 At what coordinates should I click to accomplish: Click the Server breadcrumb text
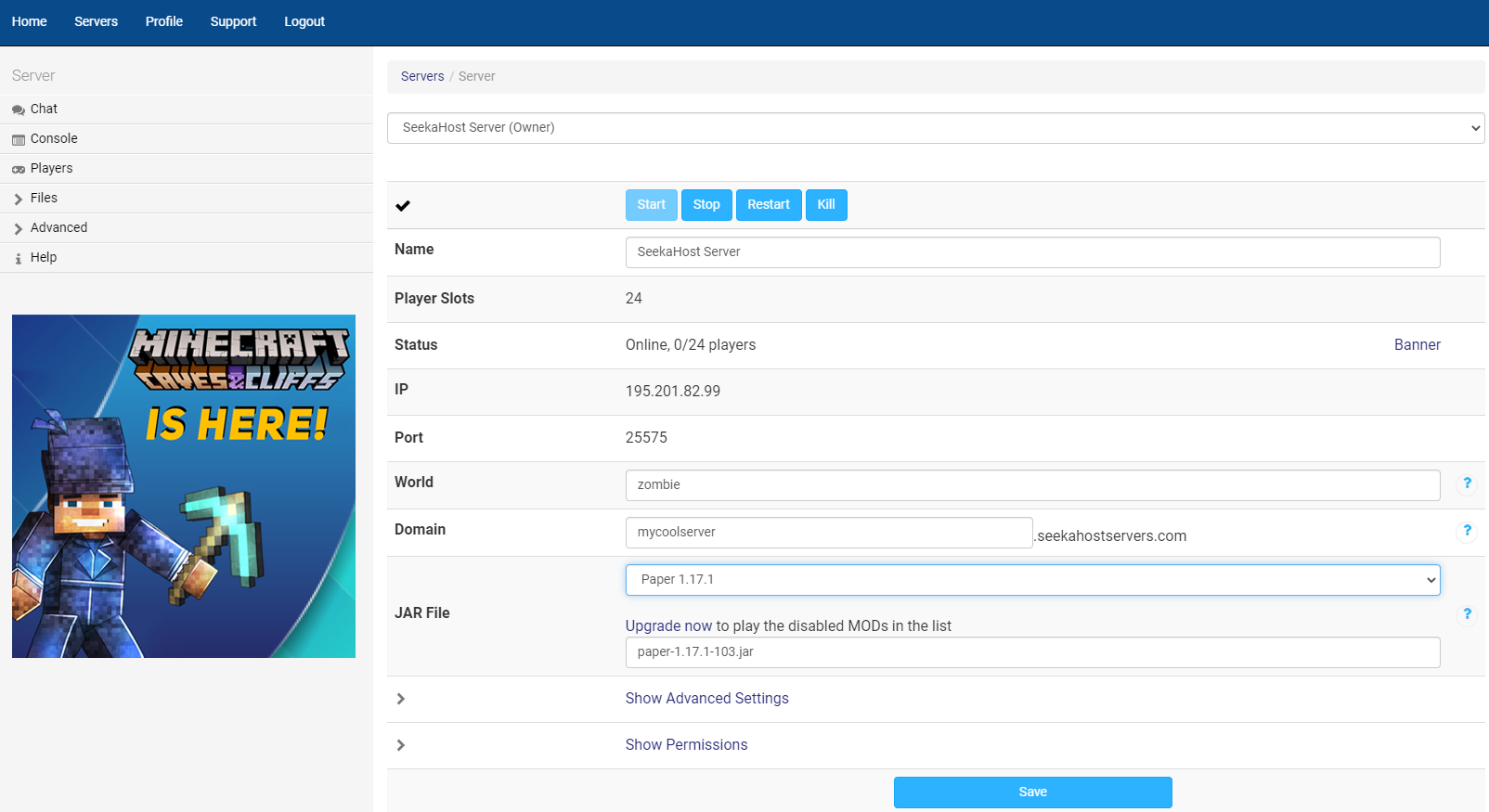[477, 77]
